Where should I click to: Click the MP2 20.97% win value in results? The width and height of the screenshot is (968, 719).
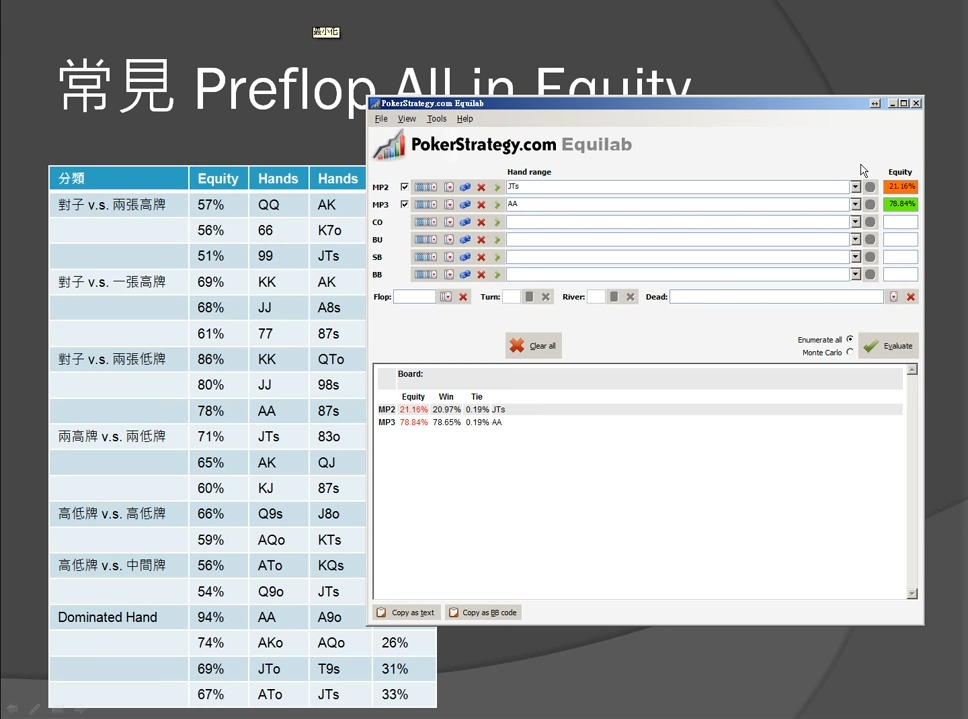click(x=446, y=409)
